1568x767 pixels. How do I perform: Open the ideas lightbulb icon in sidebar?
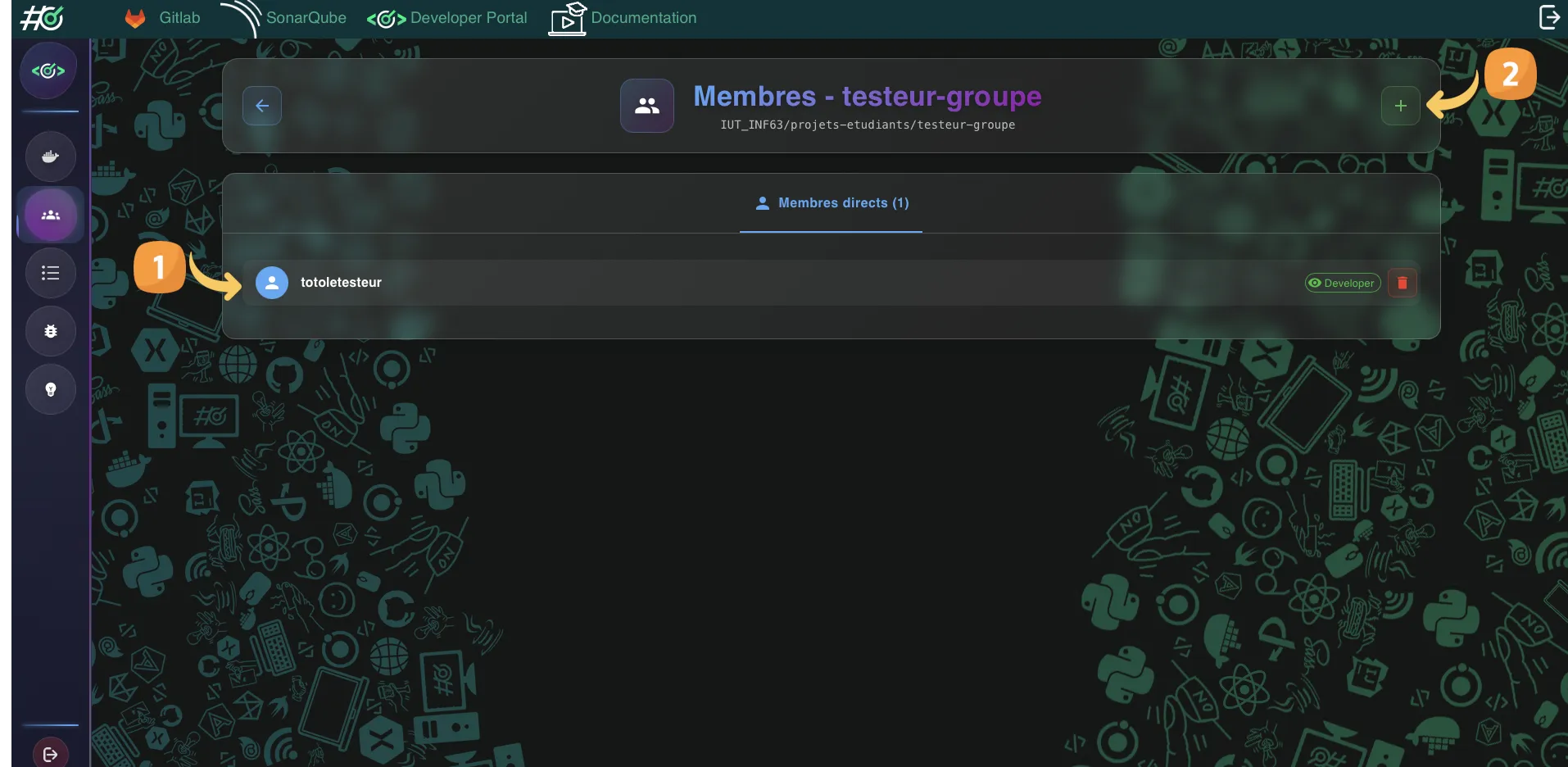point(50,389)
